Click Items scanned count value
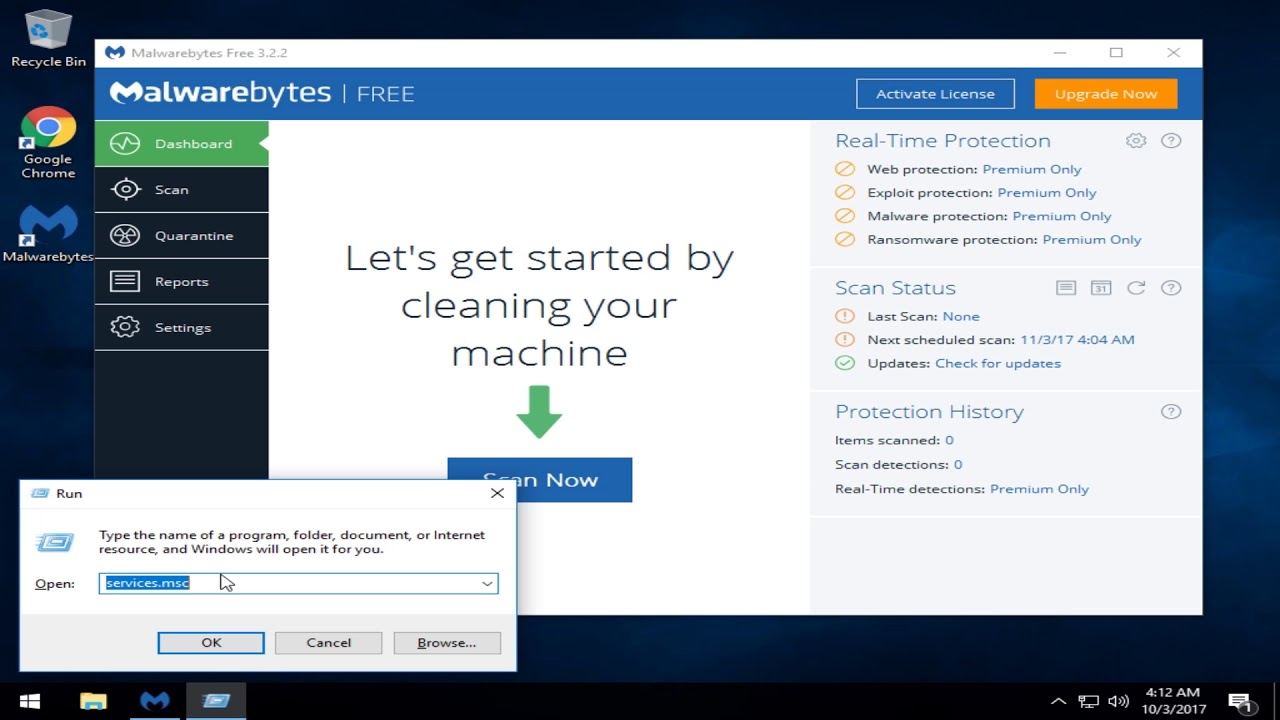This screenshot has height=720, width=1280. pyautogui.click(x=949, y=440)
